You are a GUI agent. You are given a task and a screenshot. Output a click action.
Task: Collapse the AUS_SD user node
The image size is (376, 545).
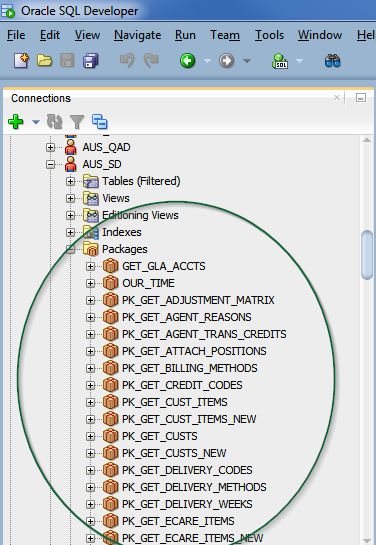[50, 164]
